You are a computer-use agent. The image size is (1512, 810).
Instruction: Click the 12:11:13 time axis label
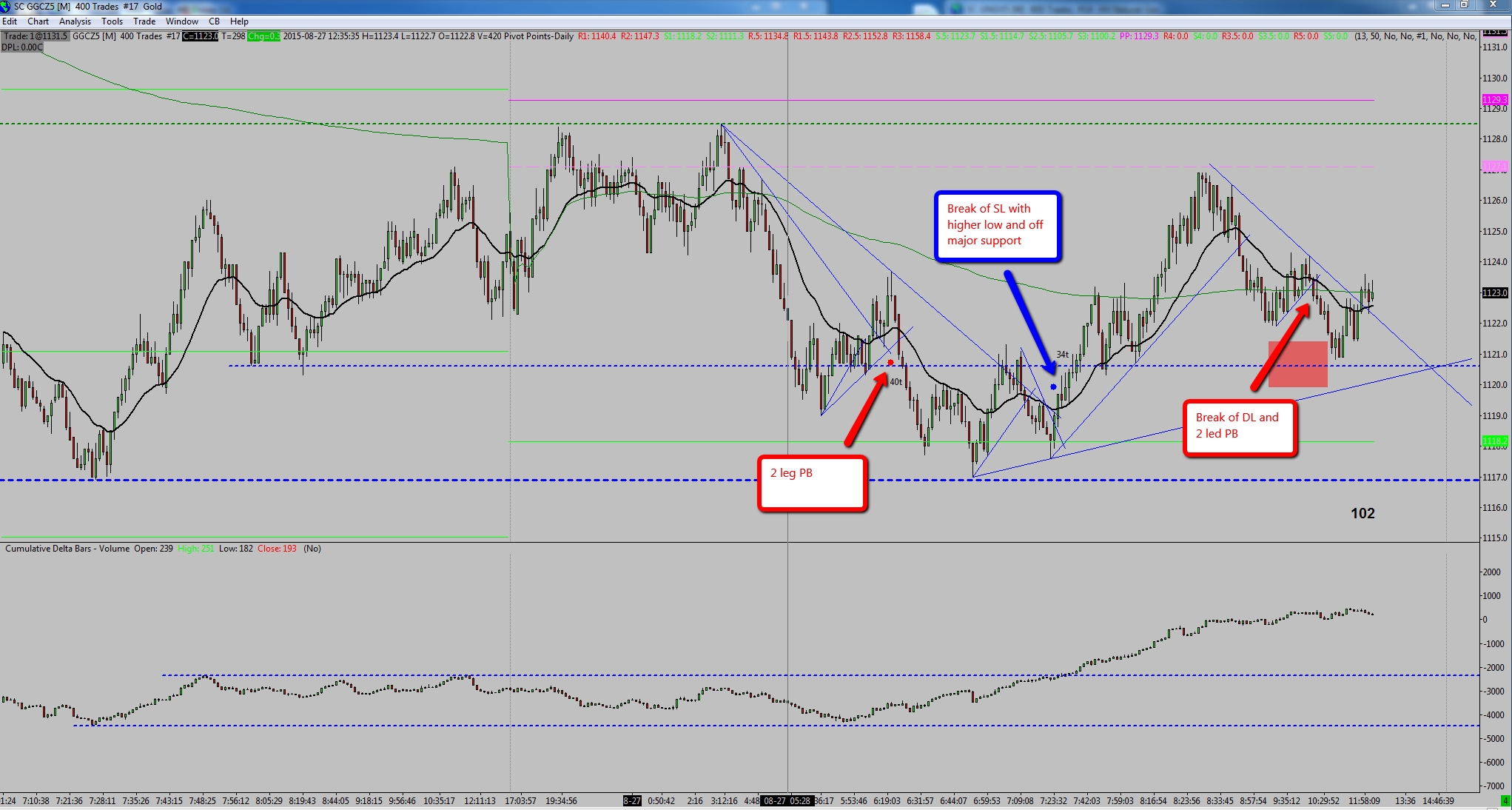(480, 801)
